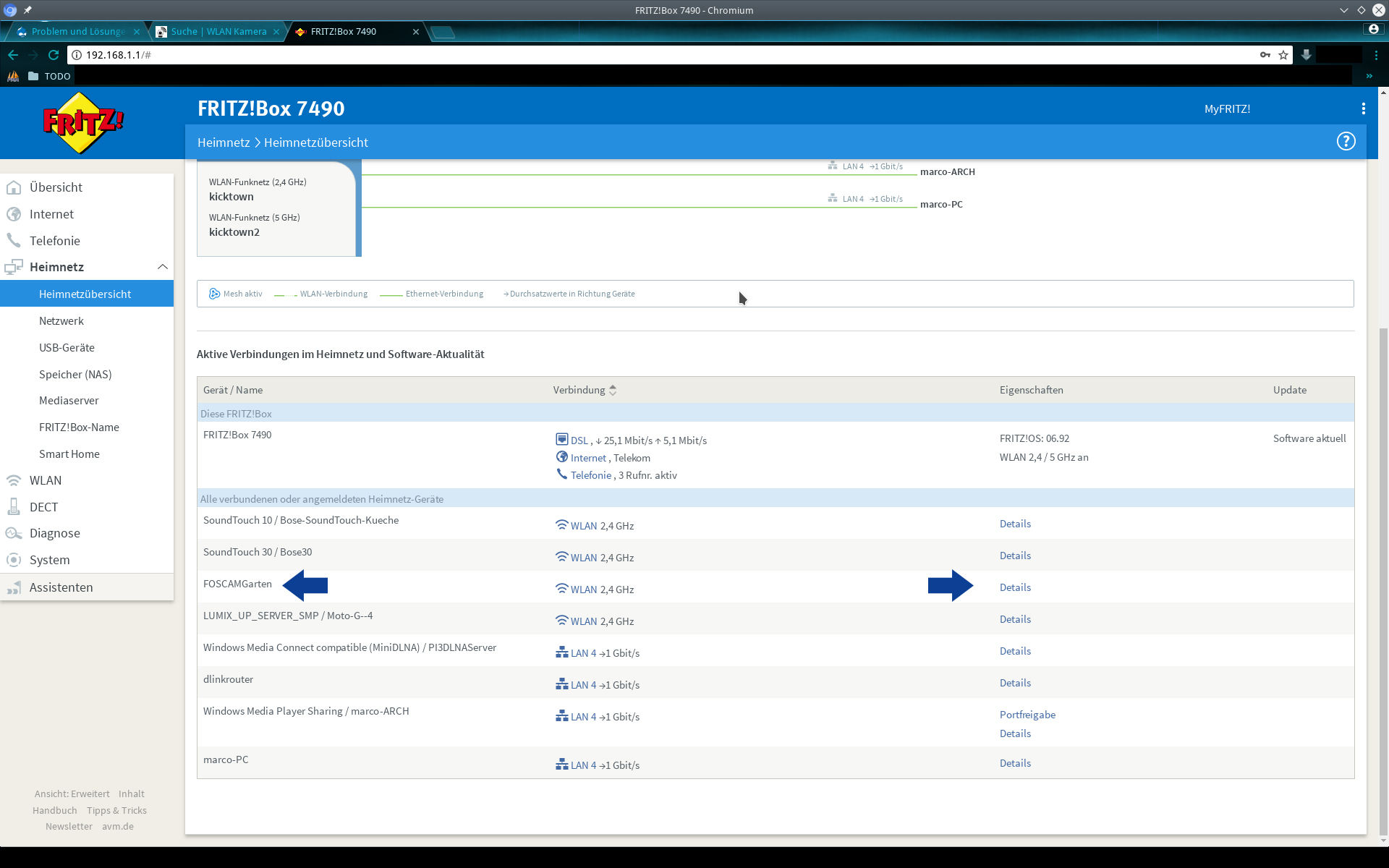1389x868 pixels.
Task: Click the DECT handset icon in sidebar
Action: [14, 507]
